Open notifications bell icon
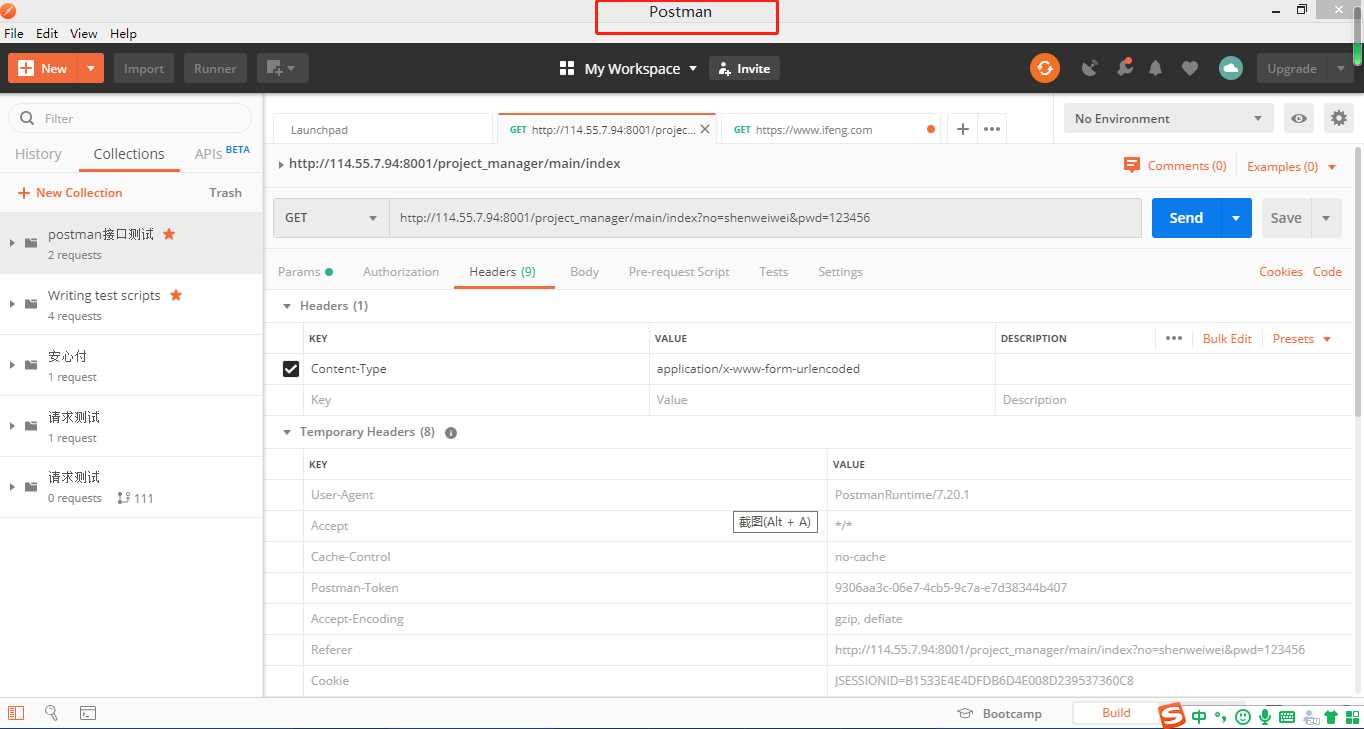This screenshot has width=1364, height=729. [1156, 68]
